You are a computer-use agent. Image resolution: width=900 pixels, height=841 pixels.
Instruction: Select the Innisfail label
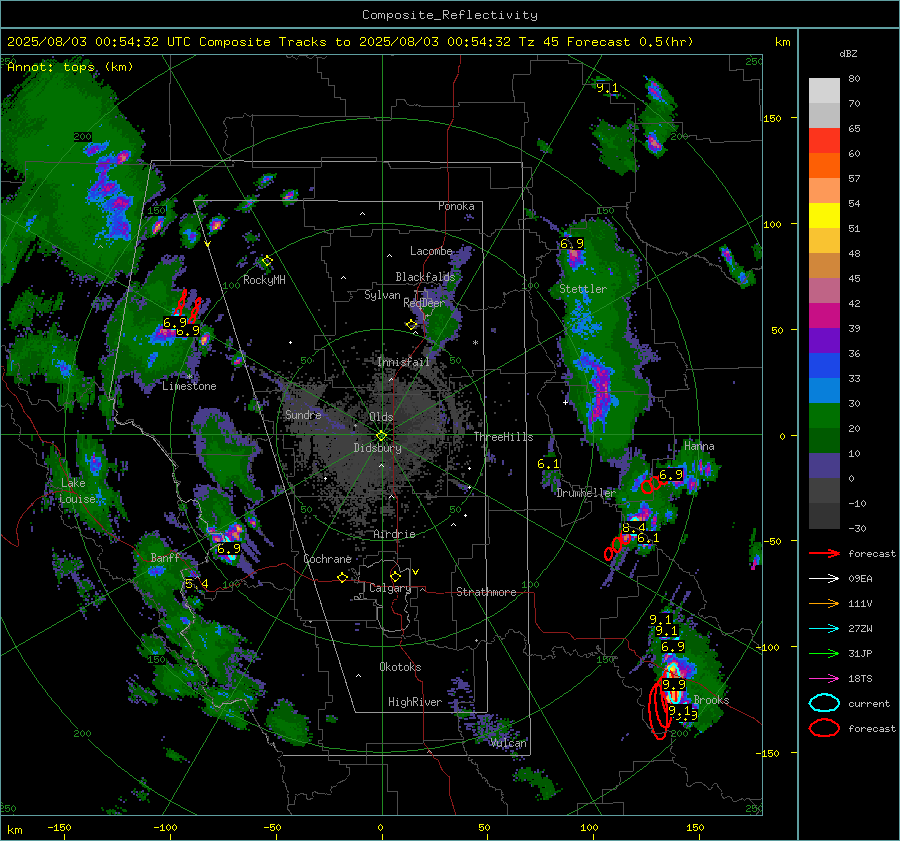[x=403, y=362]
